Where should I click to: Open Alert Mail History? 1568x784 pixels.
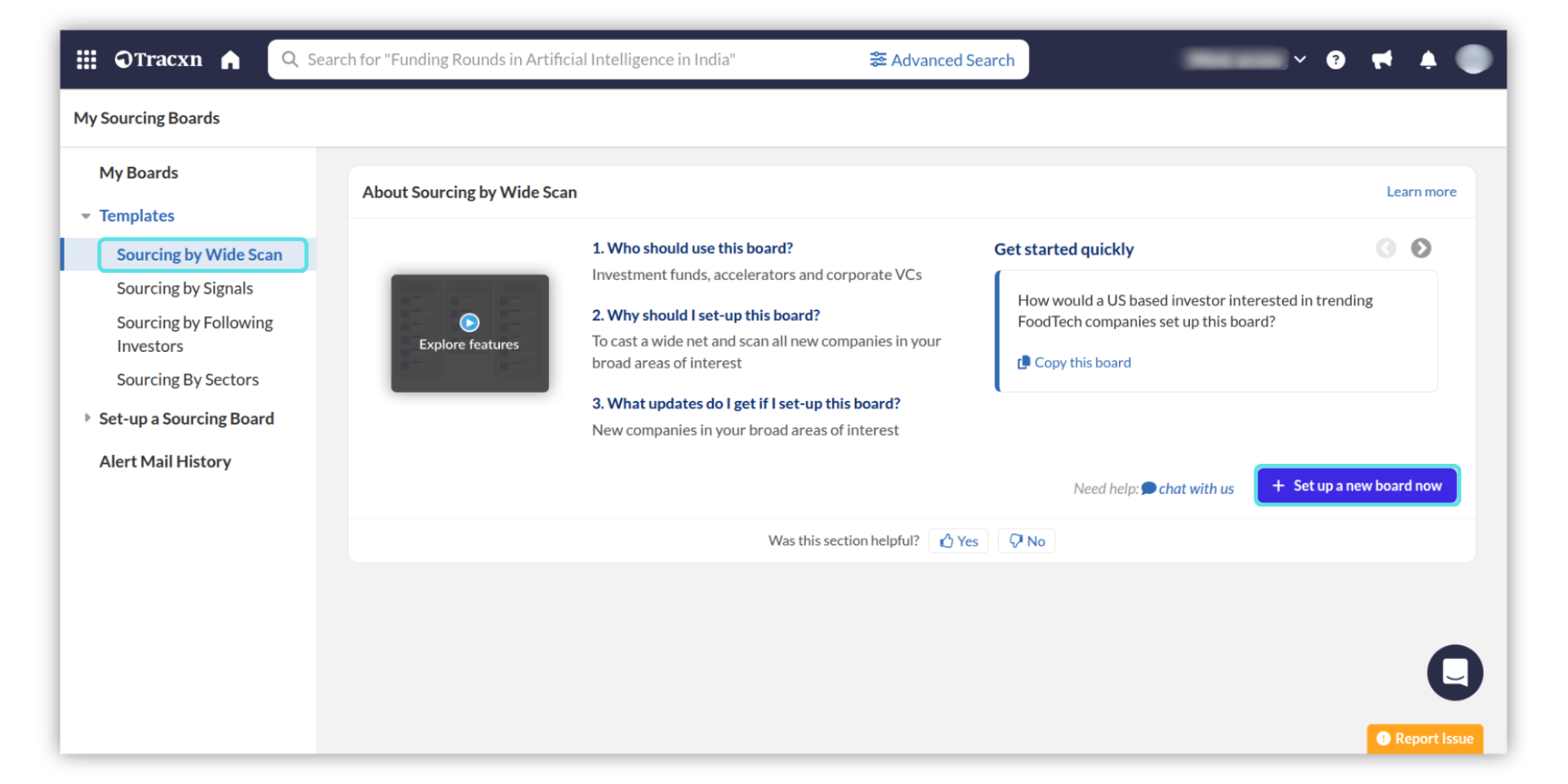[x=165, y=461]
